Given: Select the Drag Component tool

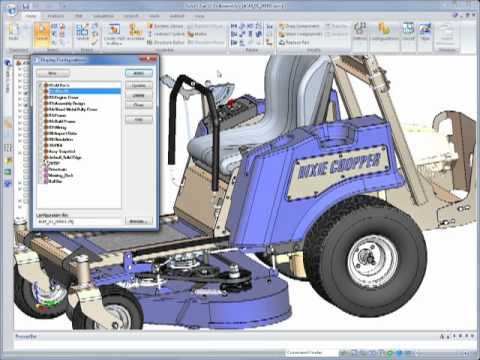Looking at the screenshot, I should [x=299, y=26].
